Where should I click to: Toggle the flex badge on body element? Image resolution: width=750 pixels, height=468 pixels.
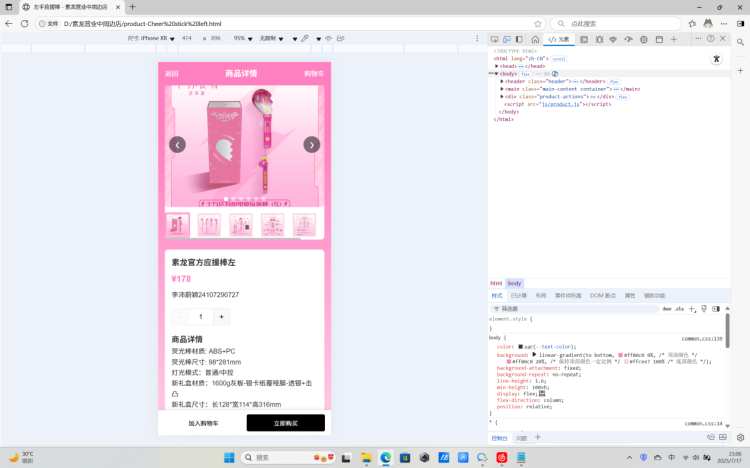(x=525, y=74)
